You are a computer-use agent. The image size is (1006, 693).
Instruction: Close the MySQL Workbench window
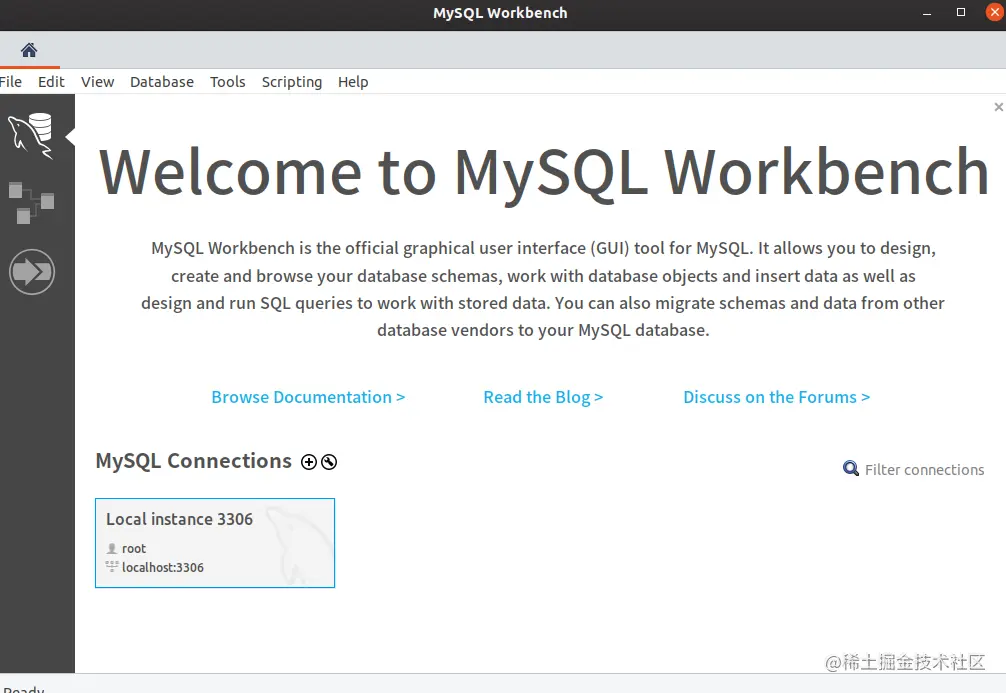[x=994, y=12]
